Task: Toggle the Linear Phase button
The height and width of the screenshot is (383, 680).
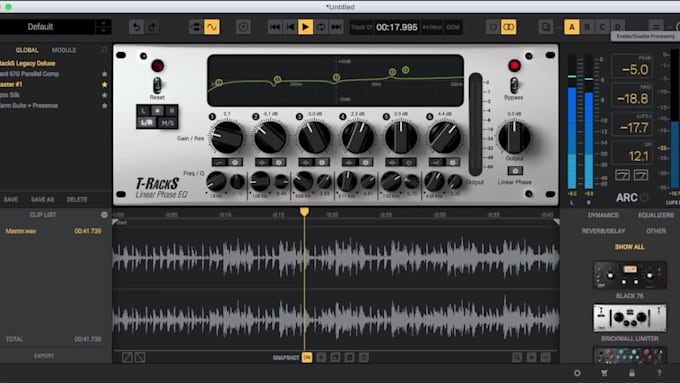Action: (515, 171)
